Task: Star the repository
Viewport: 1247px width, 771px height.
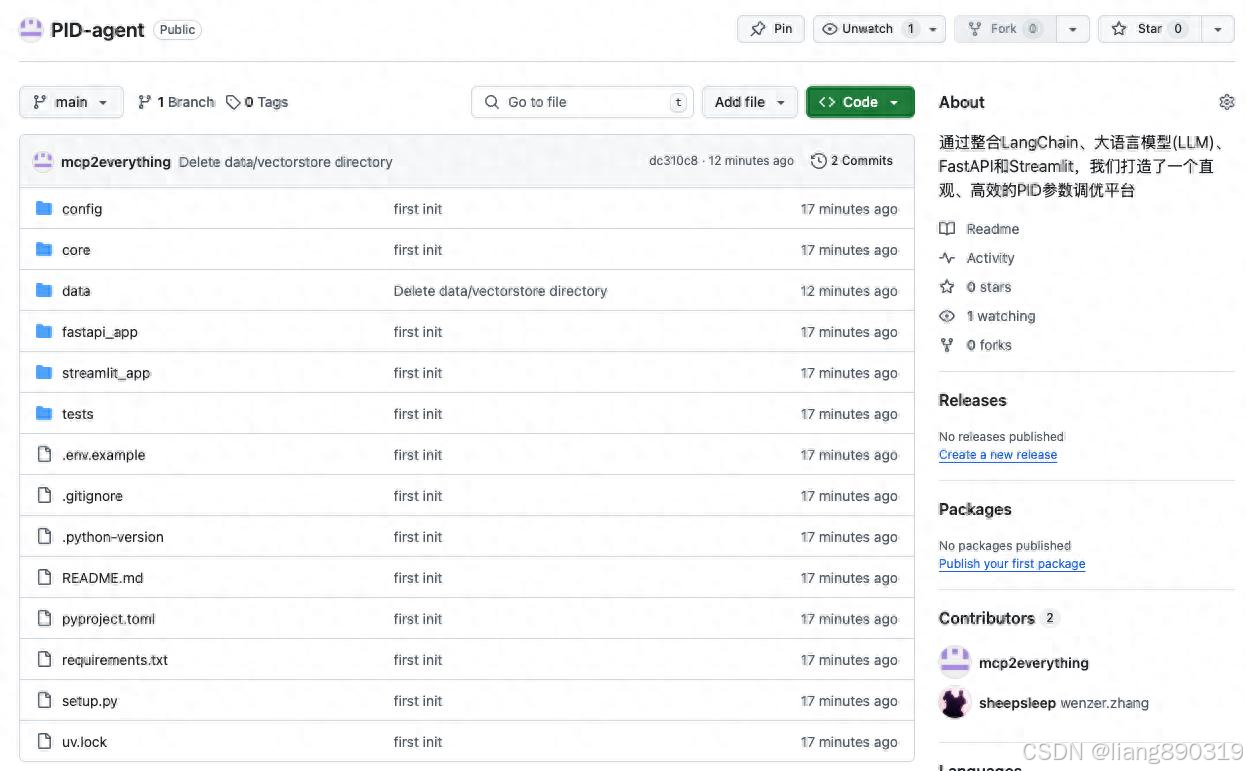Action: 1149,29
